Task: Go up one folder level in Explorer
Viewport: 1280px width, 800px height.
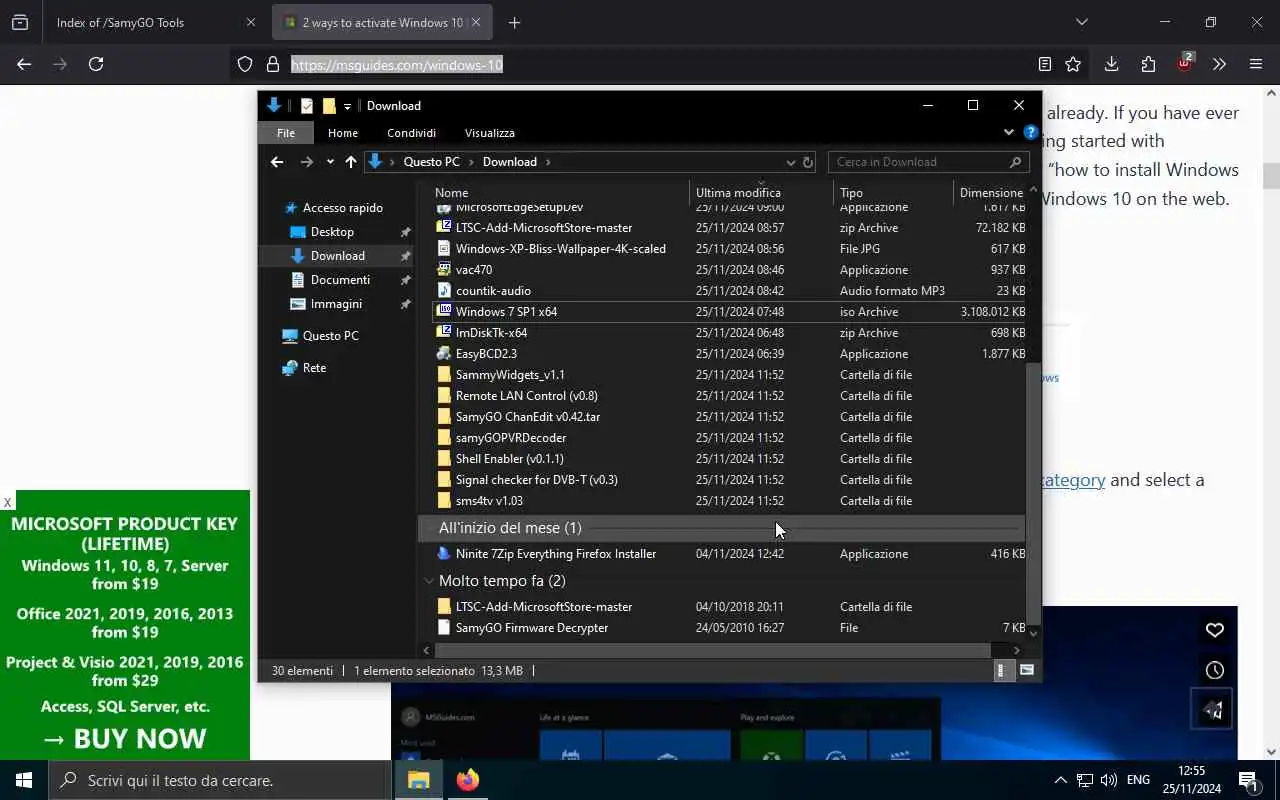Action: (351, 162)
